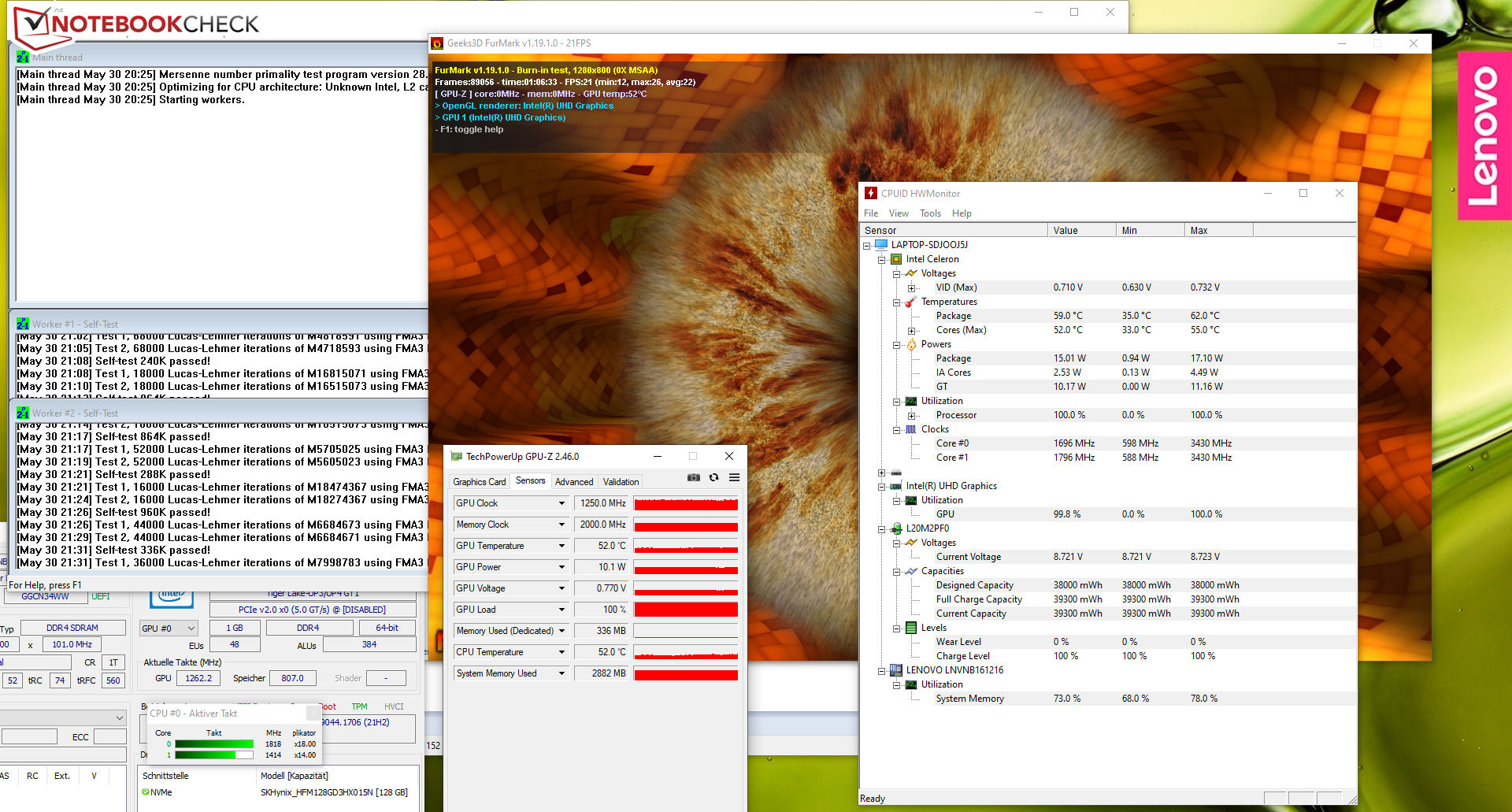Click the Value column header
Screen dimensions: 1512x812
(x=1080, y=231)
